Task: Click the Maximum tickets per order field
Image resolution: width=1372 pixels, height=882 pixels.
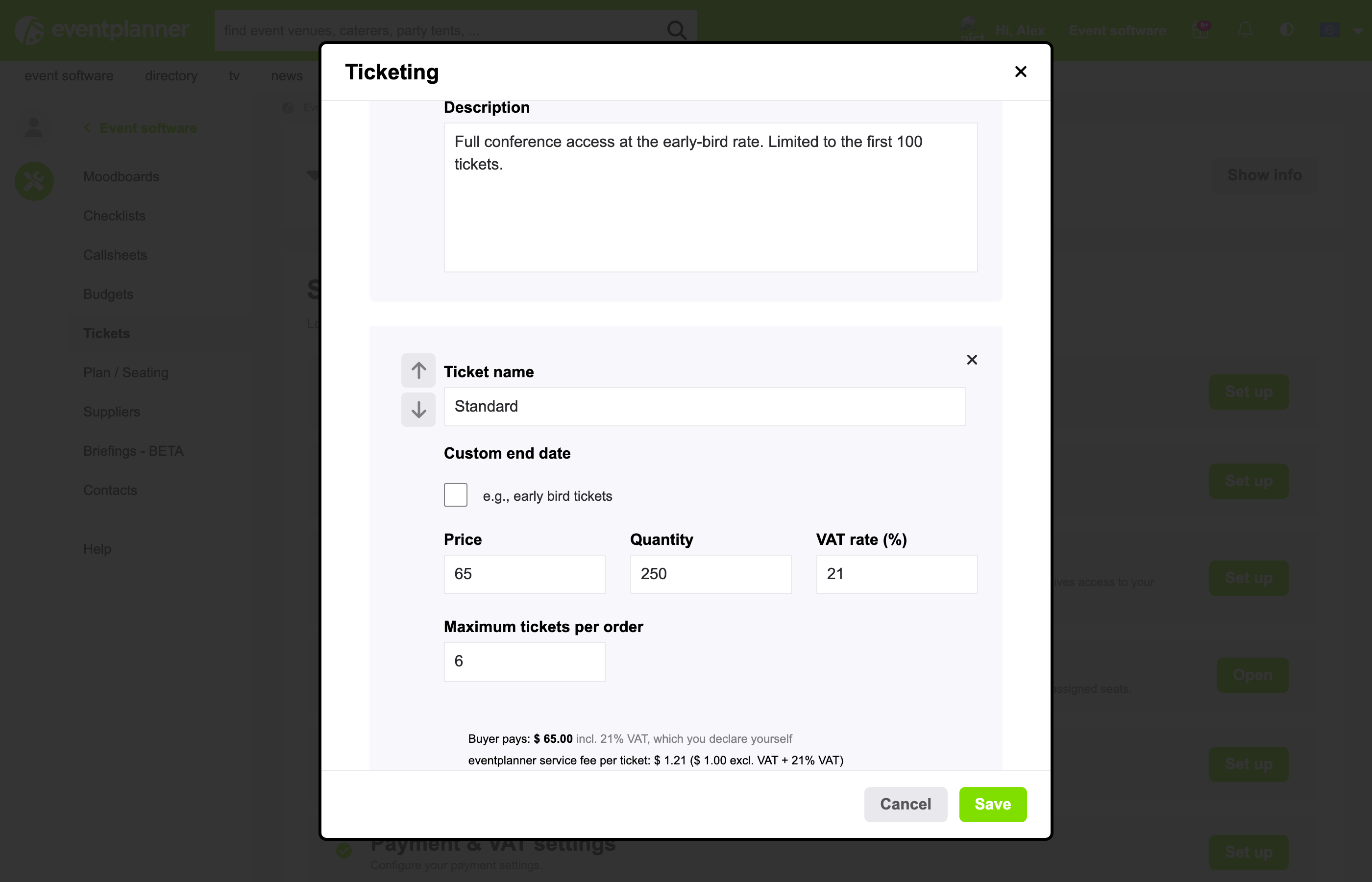Action: pos(524,661)
